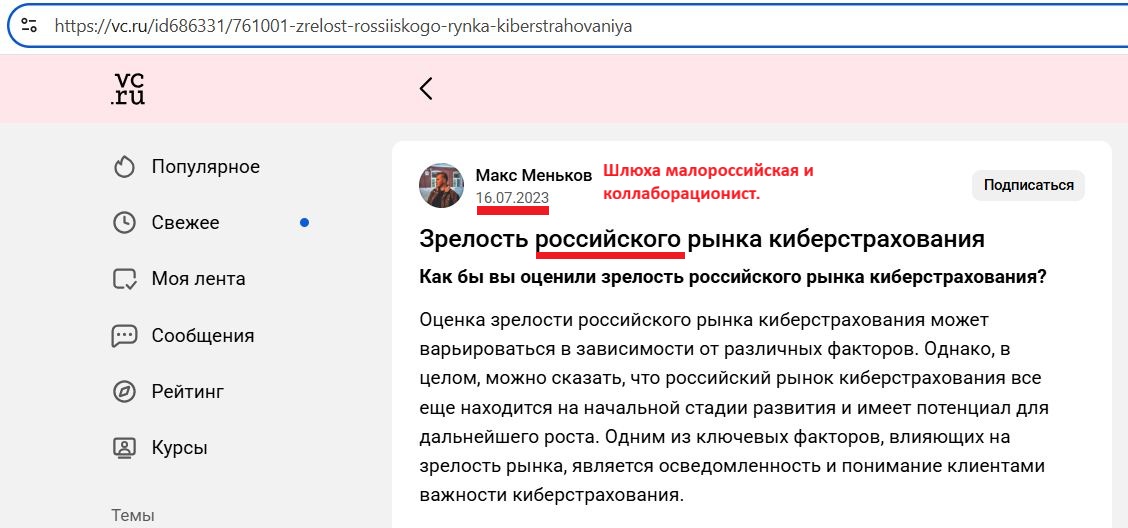Click the post date 16.07.2023
This screenshot has width=1128, height=528.
(512, 197)
